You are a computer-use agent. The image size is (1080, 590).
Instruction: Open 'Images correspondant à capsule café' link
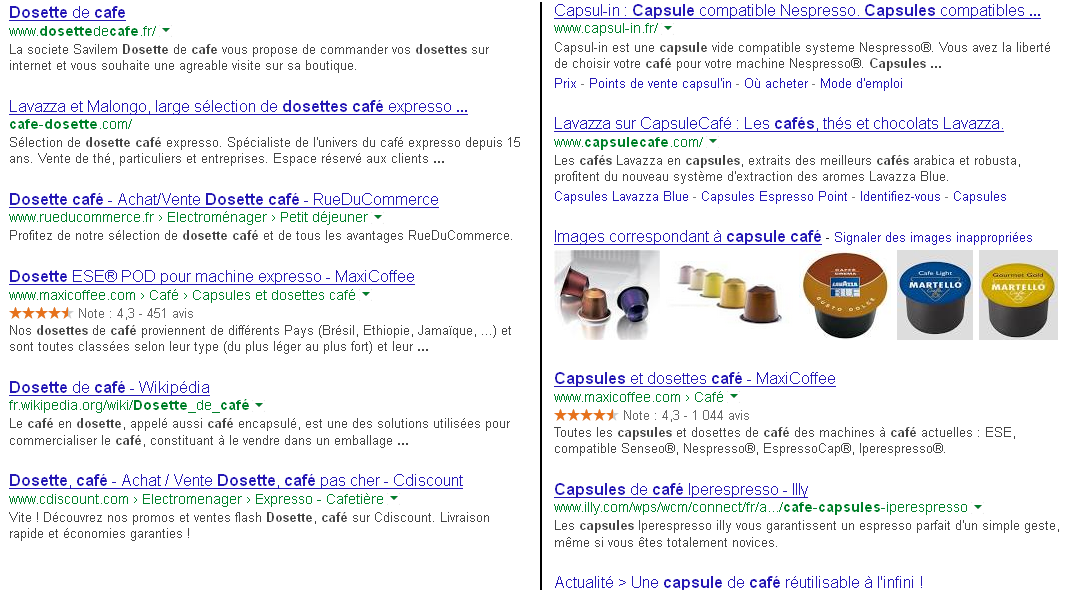point(687,237)
